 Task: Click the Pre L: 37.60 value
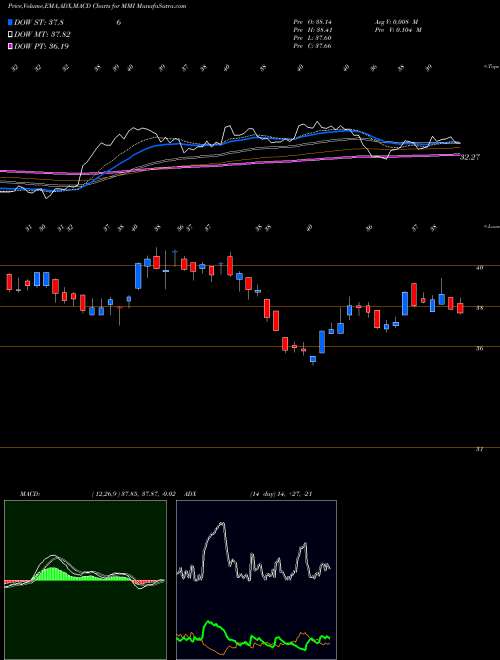coord(312,38)
